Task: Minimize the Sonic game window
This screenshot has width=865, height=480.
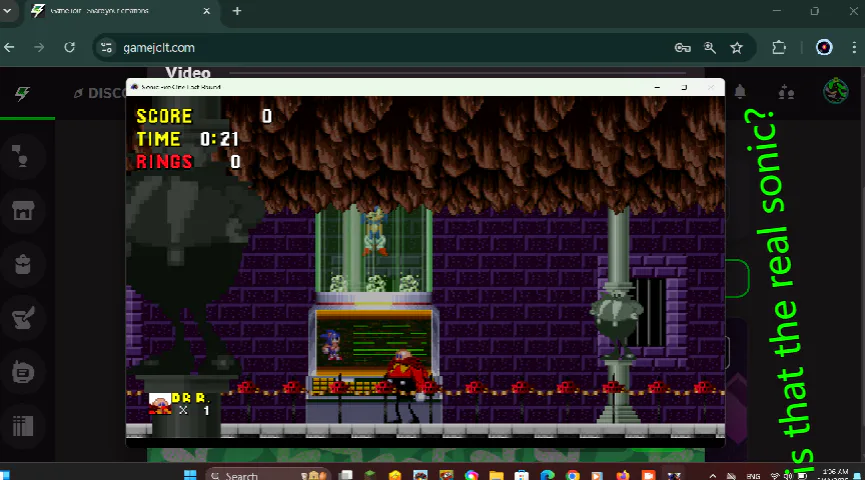Action: coord(657,87)
